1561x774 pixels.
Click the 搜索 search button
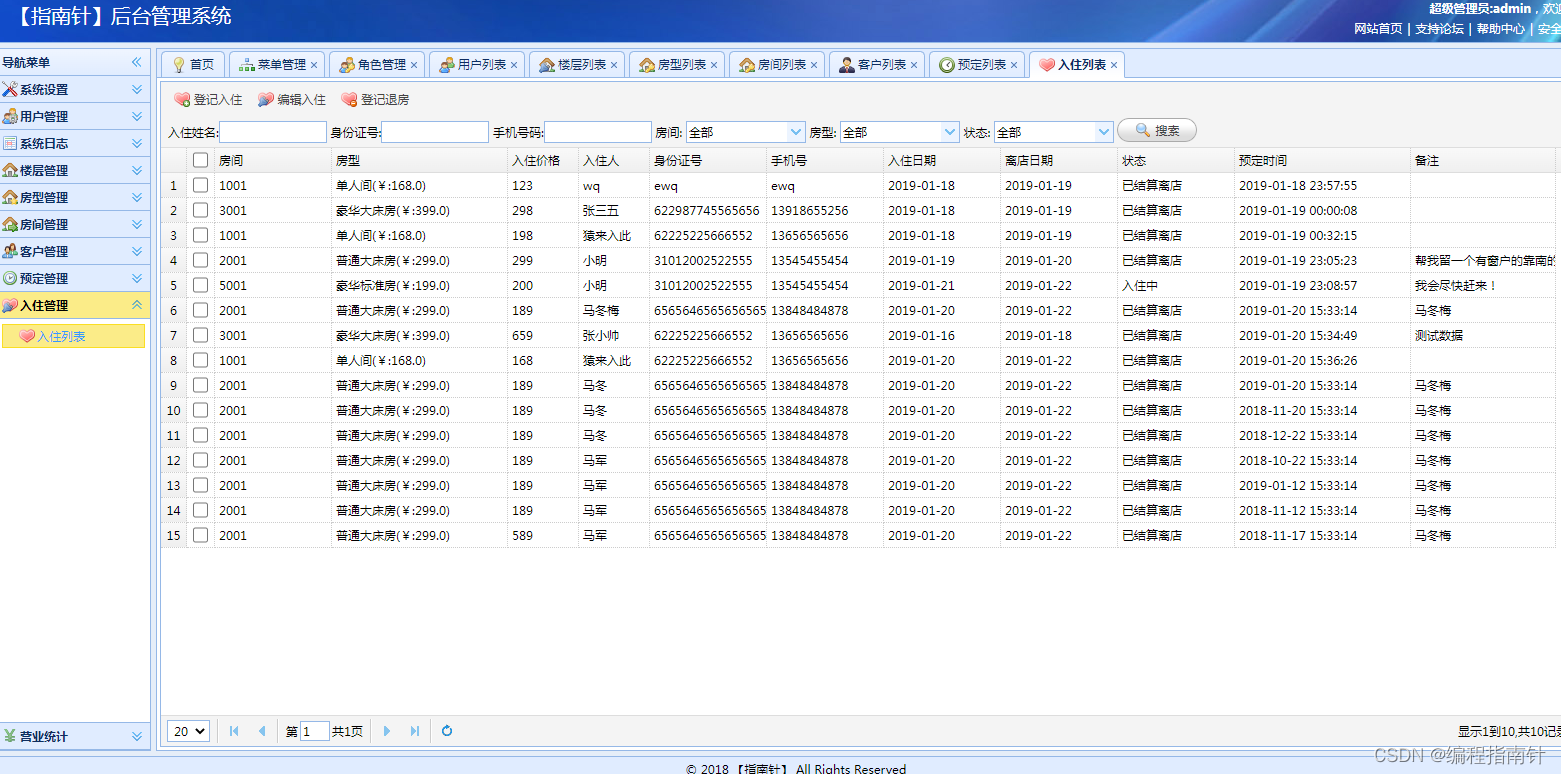click(1157, 131)
